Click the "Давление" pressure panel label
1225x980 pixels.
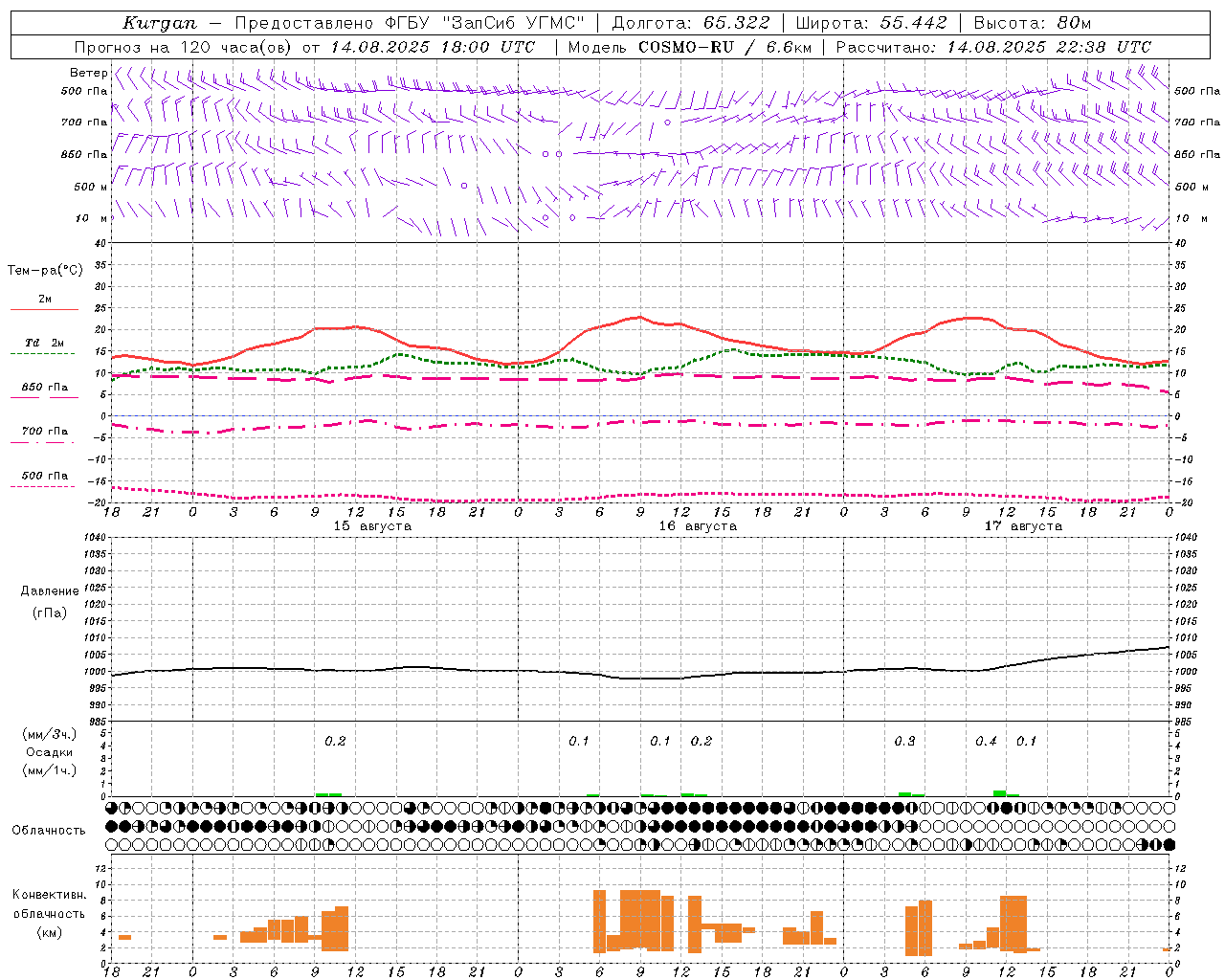tap(49, 591)
